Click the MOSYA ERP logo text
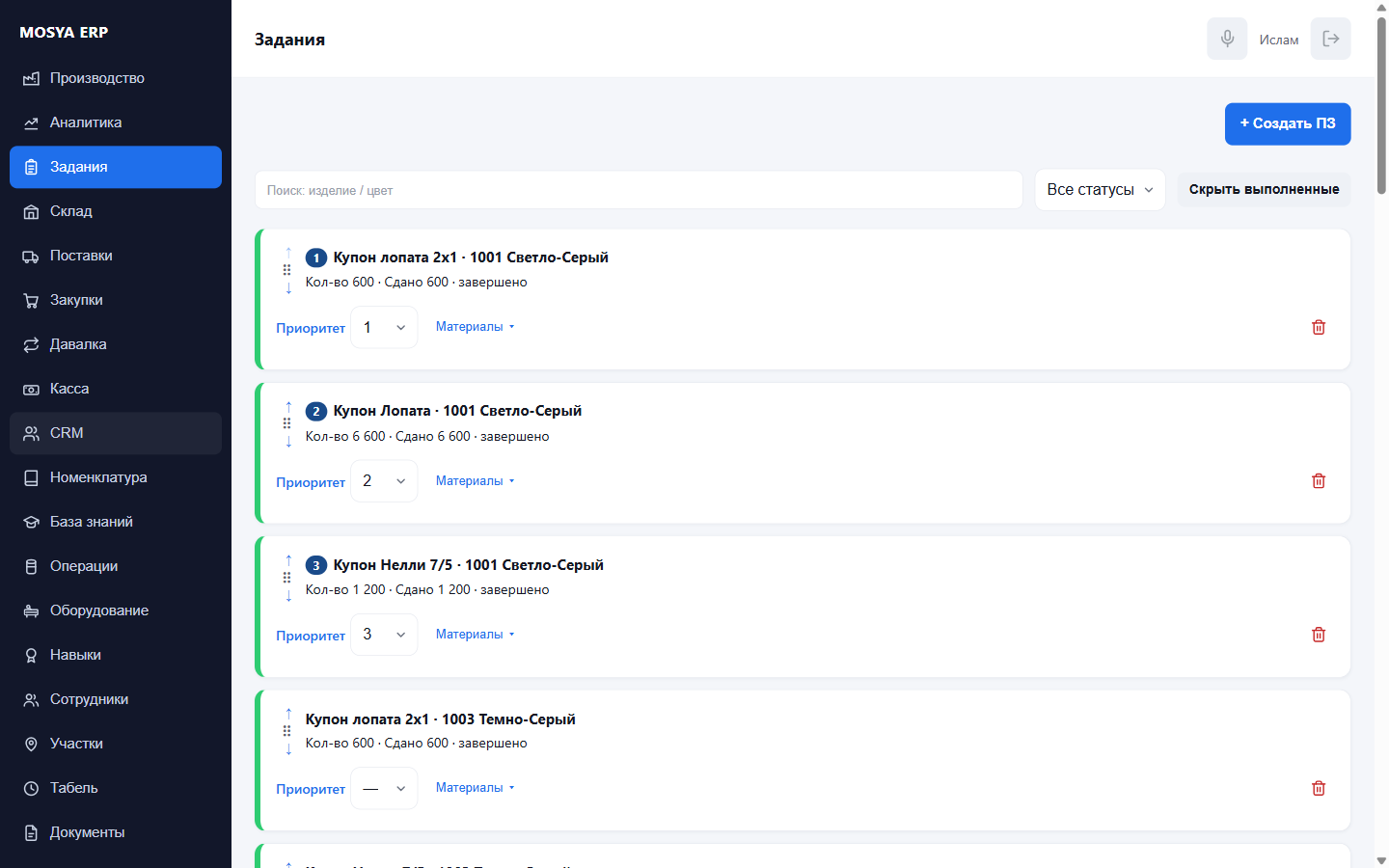1389x868 pixels. (64, 32)
